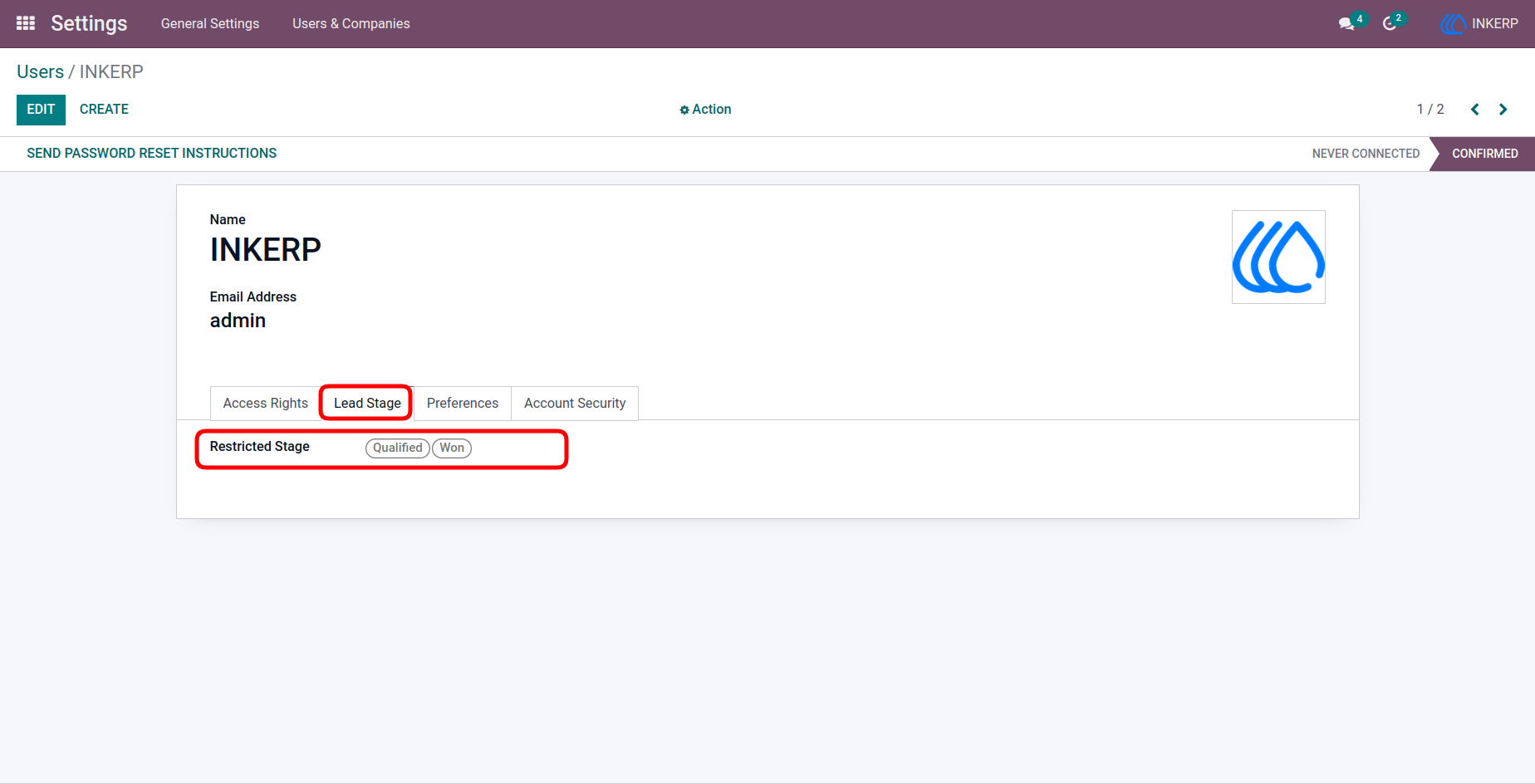Click the Won stage tag
This screenshot has width=1535, height=784.
click(x=452, y=448)
